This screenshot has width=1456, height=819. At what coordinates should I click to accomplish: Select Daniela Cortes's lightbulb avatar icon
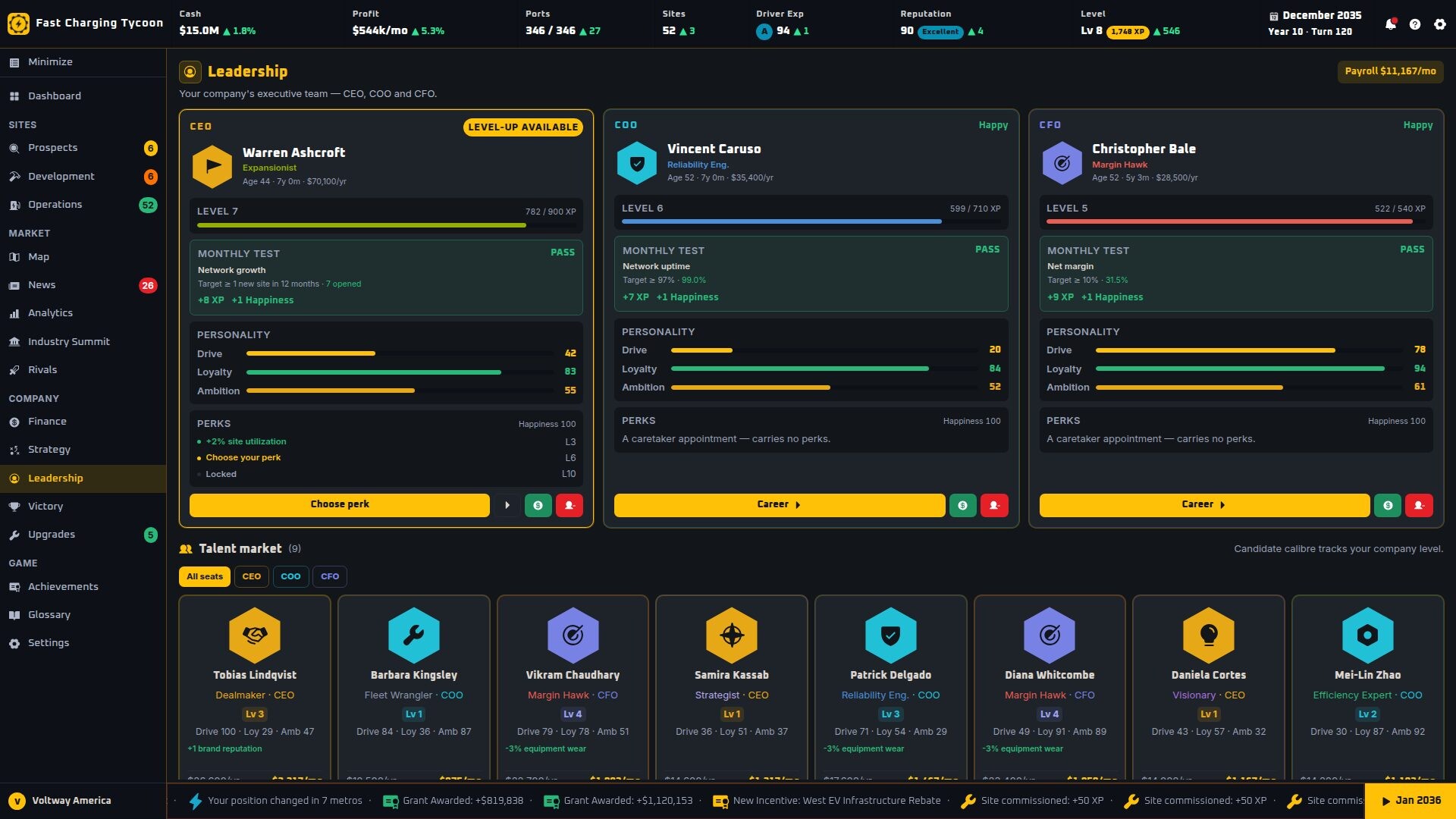(1209, 635)
